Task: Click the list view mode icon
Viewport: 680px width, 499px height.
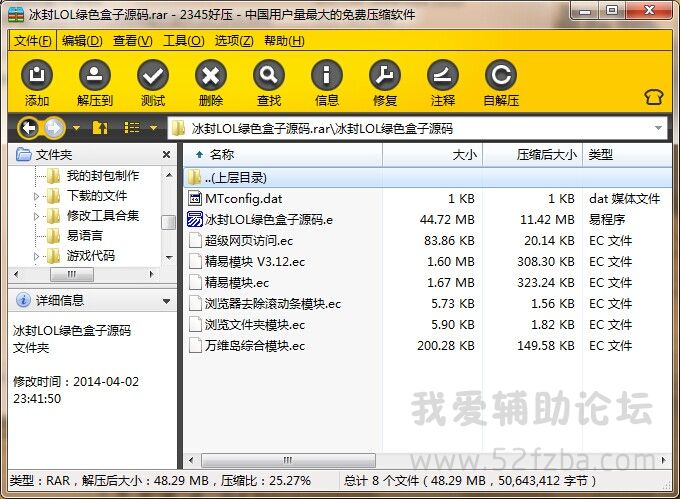Action: click(x=132, y=127)
